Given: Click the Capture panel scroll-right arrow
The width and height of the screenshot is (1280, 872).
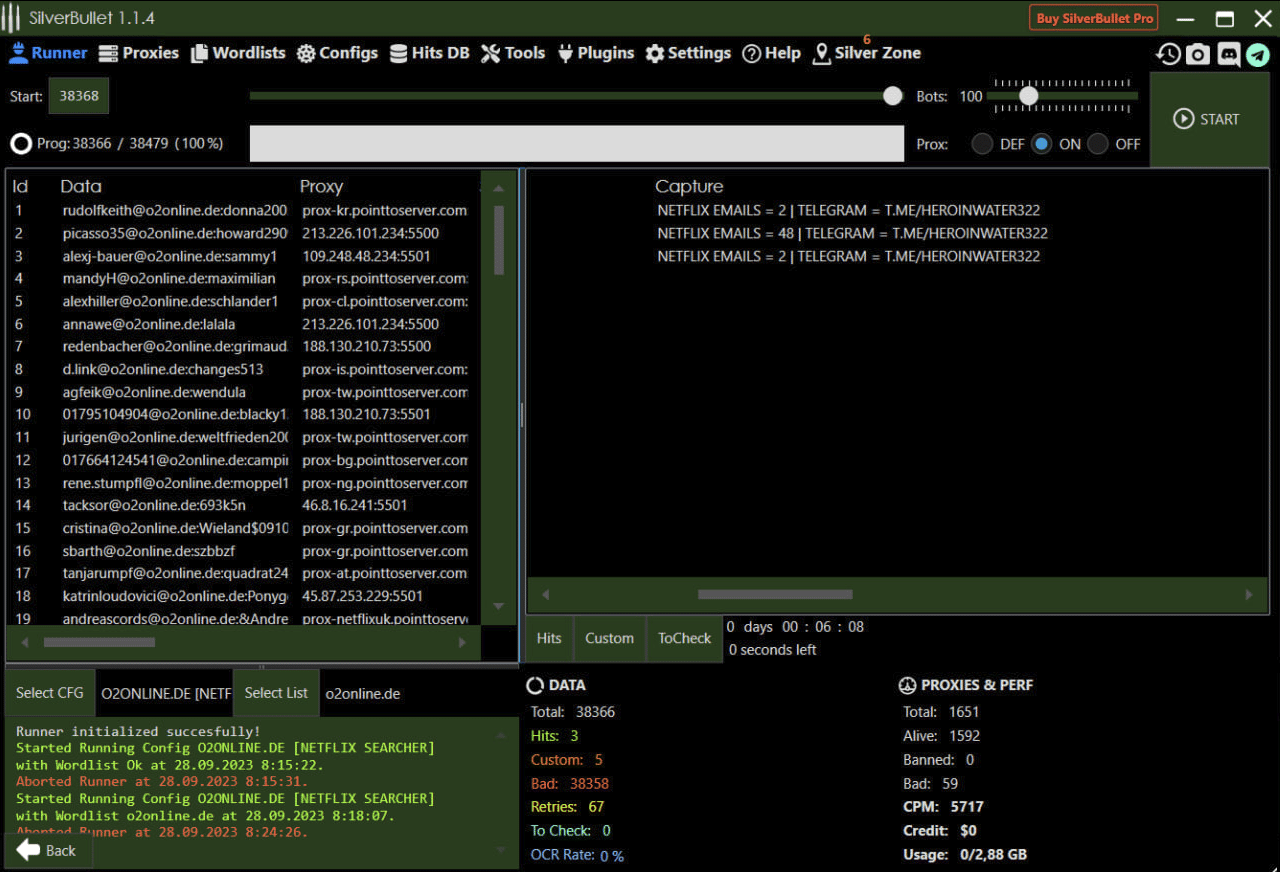Looking at the screenshot, I should (1249, 594).
